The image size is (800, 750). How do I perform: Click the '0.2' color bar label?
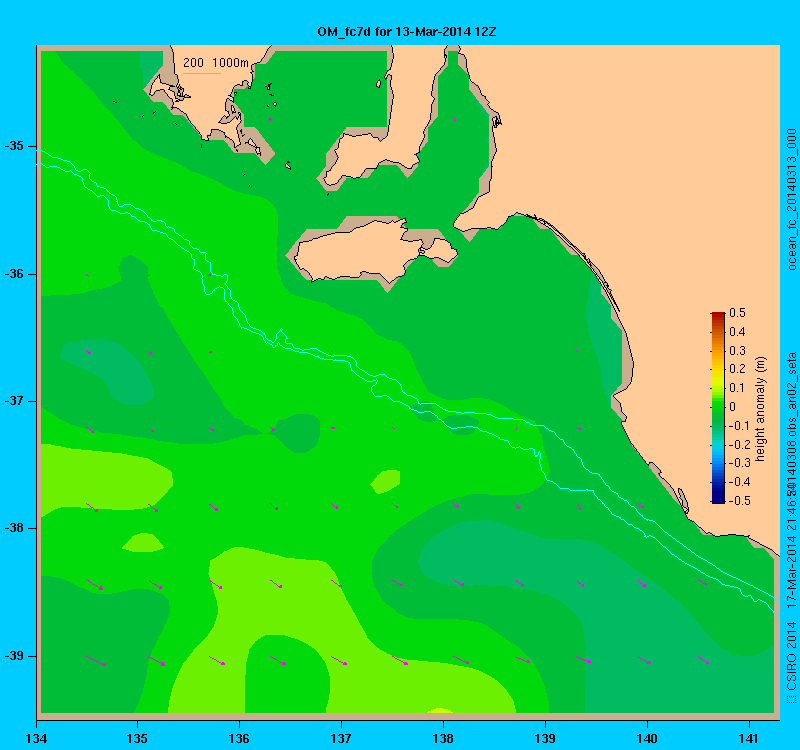point(737,369)
